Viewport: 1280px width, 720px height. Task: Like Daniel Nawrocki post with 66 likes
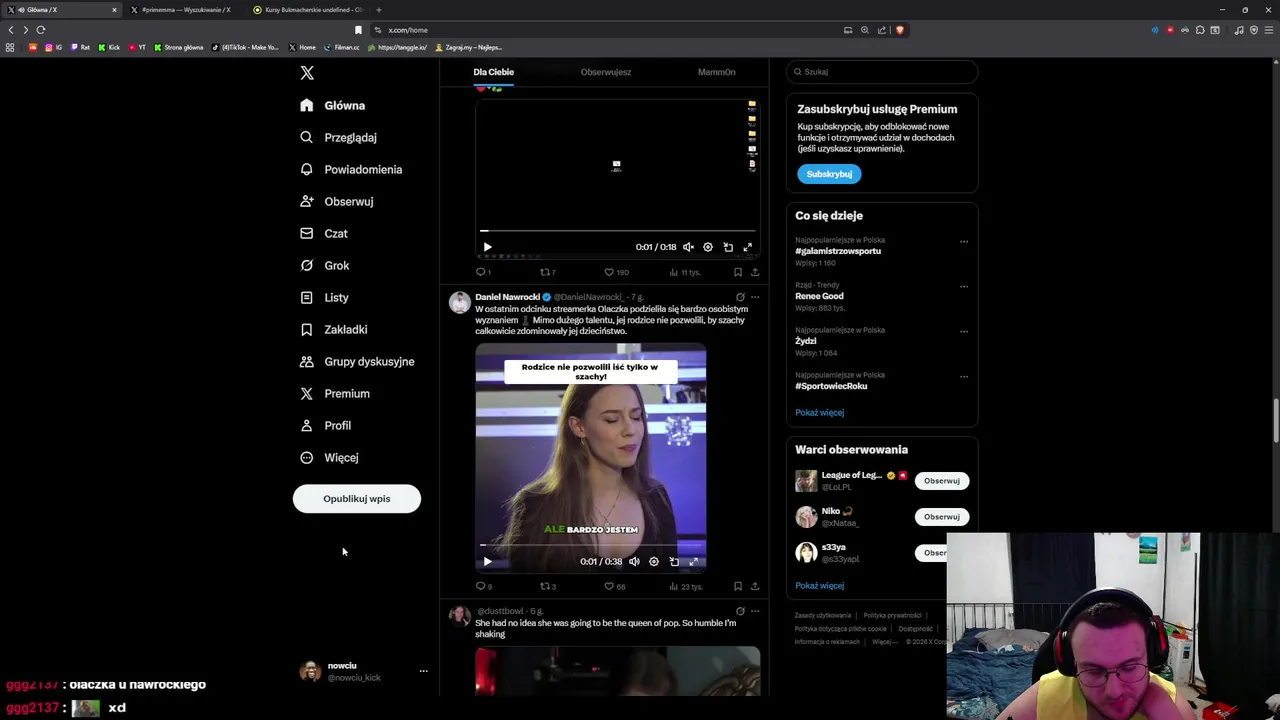pos(615,586)
